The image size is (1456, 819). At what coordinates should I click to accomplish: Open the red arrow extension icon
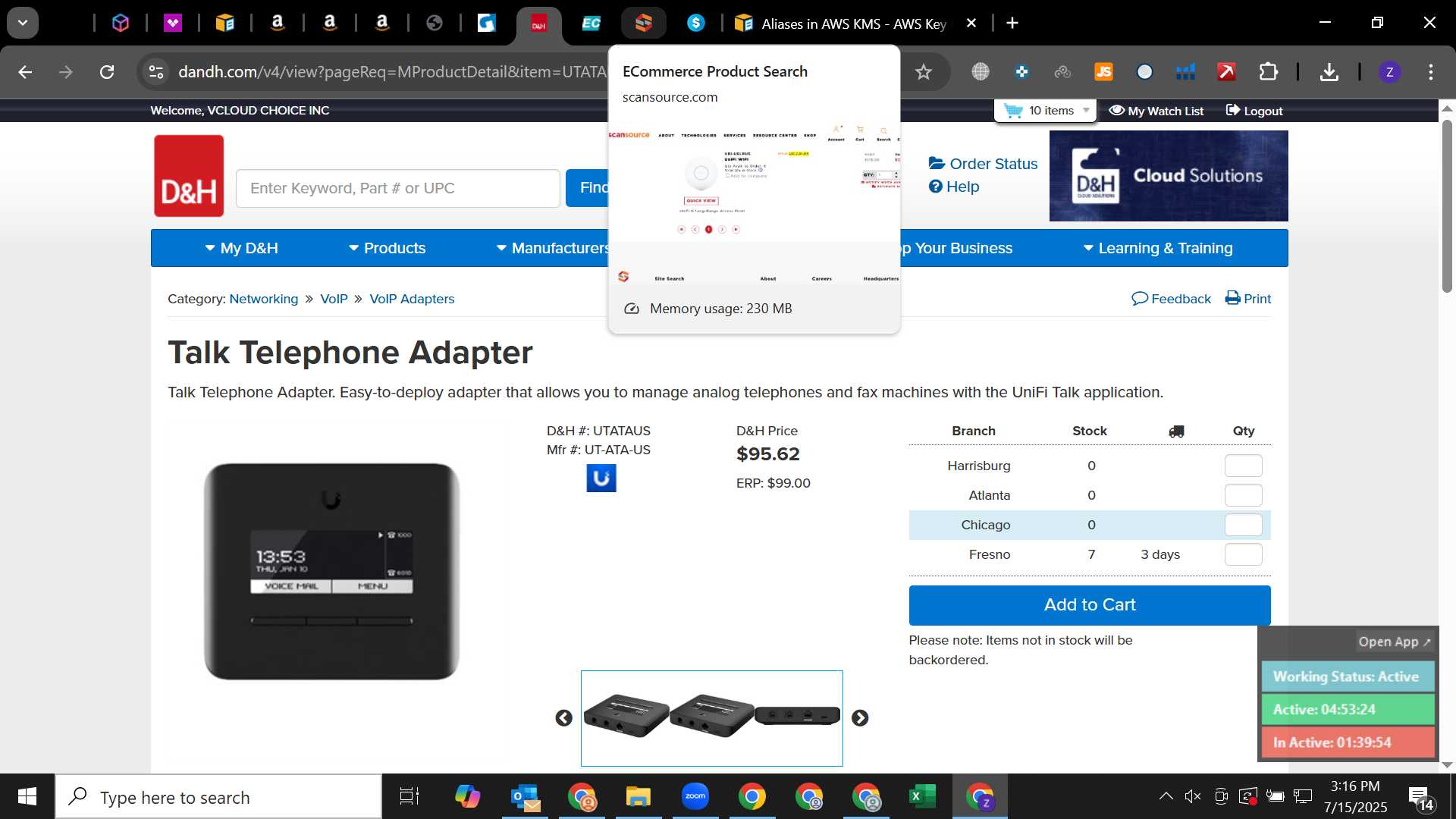pos(1226,72)
